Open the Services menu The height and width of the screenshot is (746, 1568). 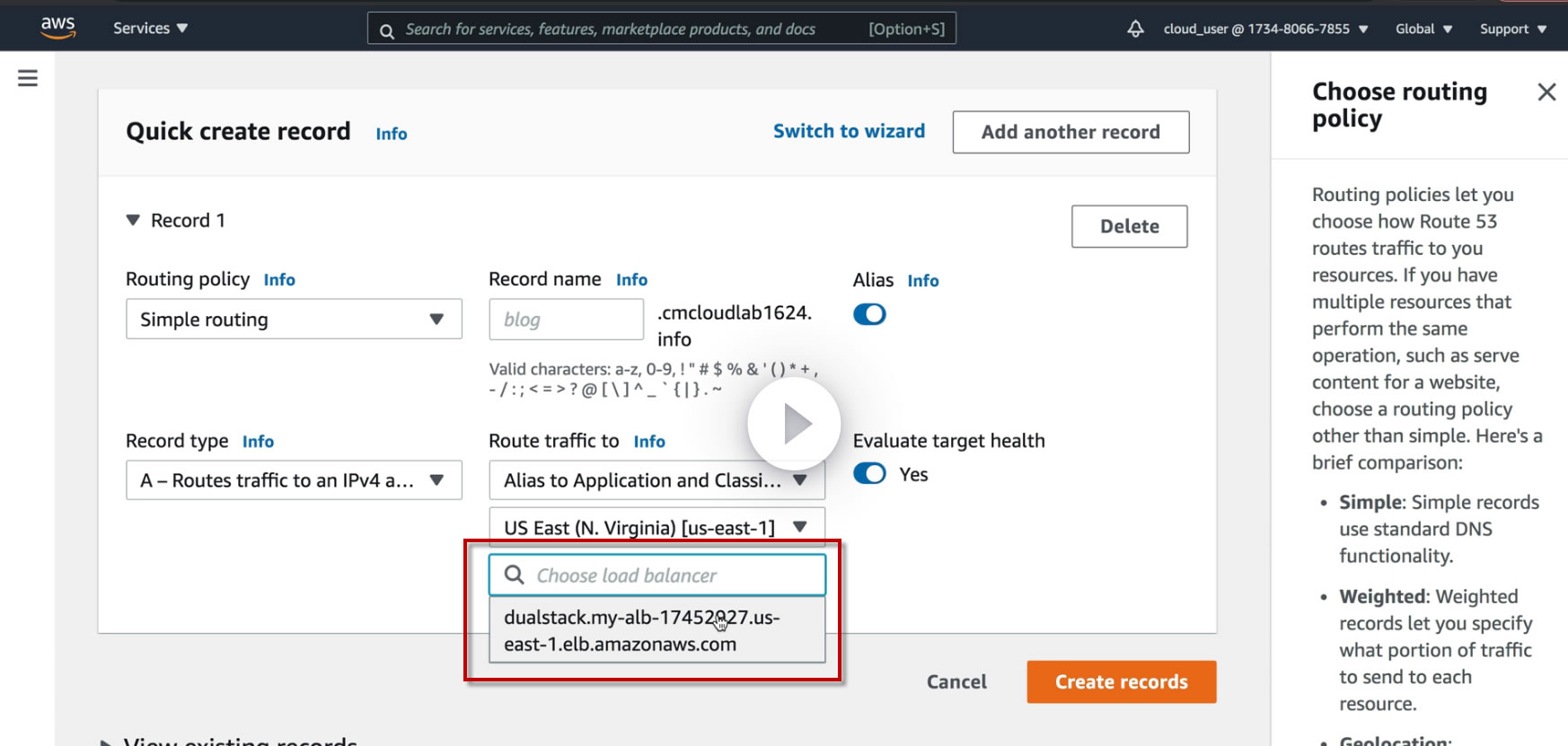[x=150, y=29]
